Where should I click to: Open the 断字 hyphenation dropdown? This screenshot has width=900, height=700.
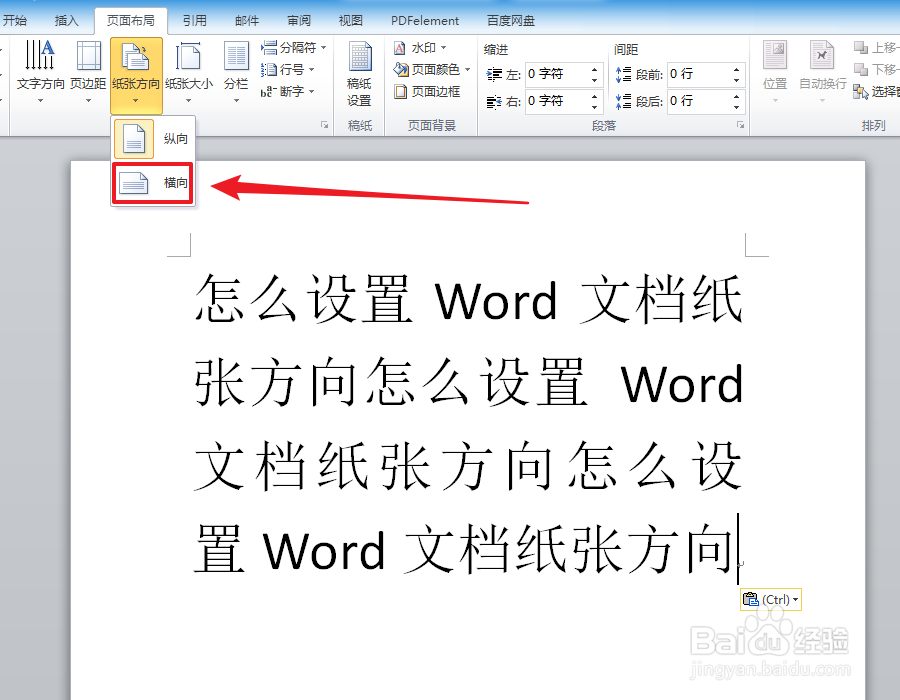tap(288, 91)
